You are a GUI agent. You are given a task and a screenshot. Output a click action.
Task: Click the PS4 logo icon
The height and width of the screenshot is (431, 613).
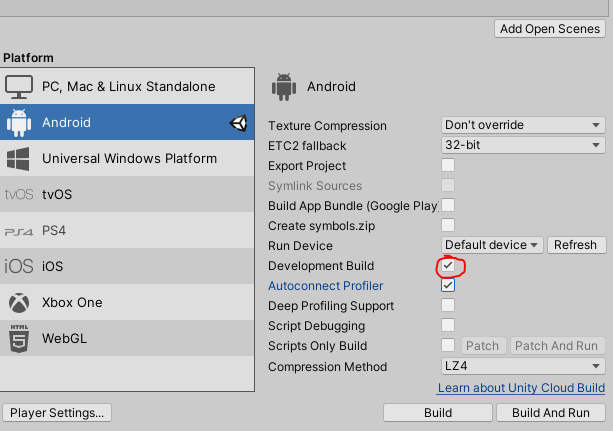click(19, 232)
